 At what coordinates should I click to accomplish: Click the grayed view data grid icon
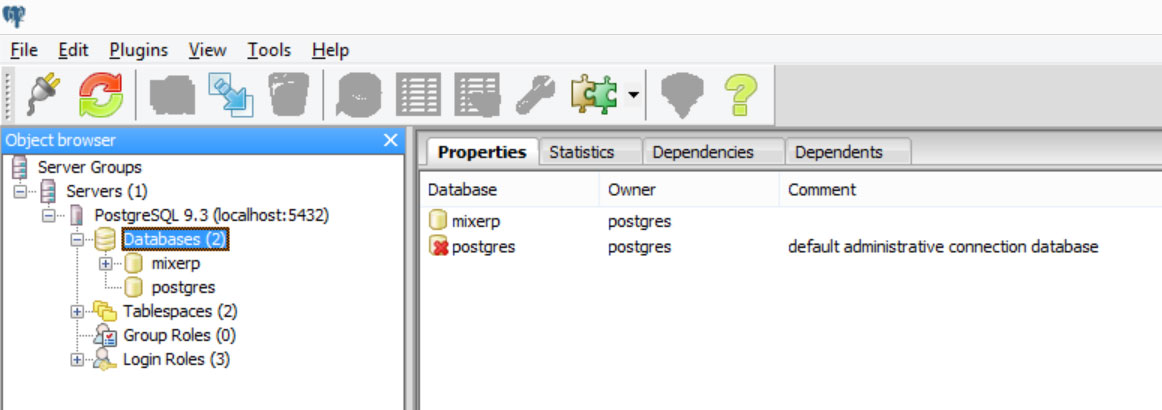pyautogui.click(x=418, y=94)
